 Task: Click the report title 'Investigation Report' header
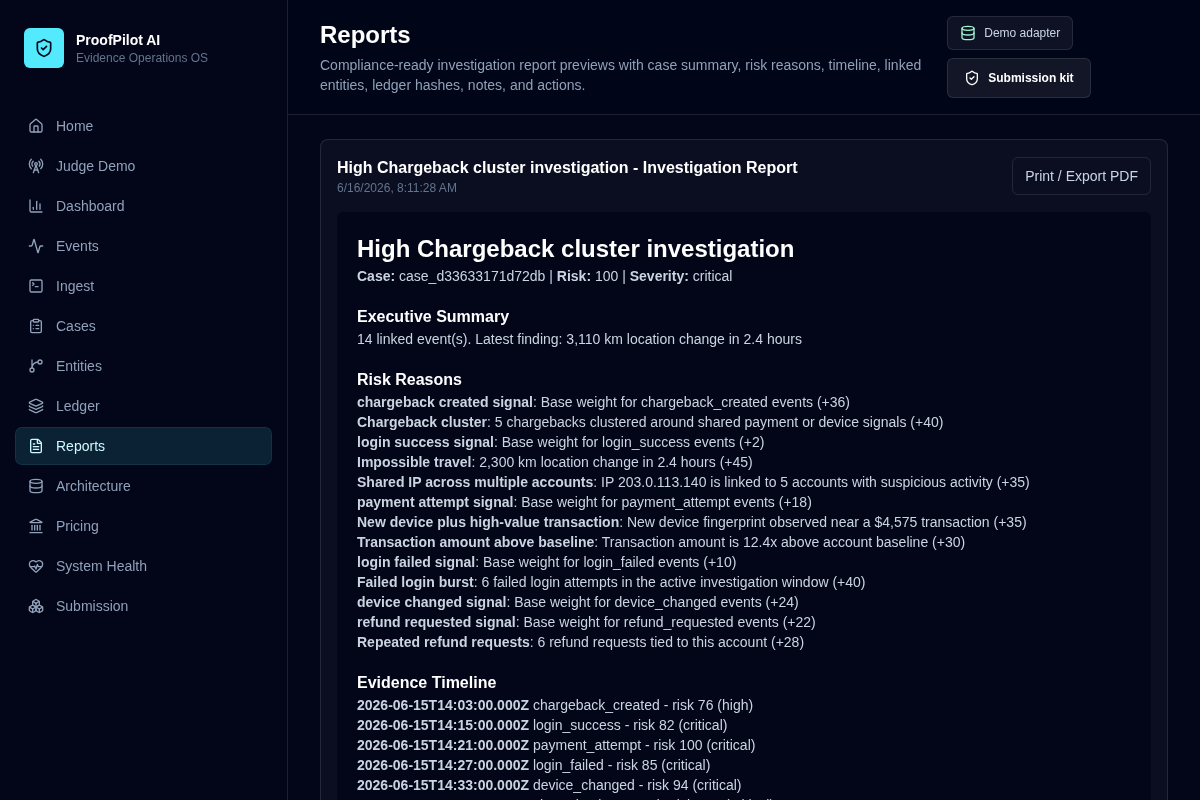point(567,168)
